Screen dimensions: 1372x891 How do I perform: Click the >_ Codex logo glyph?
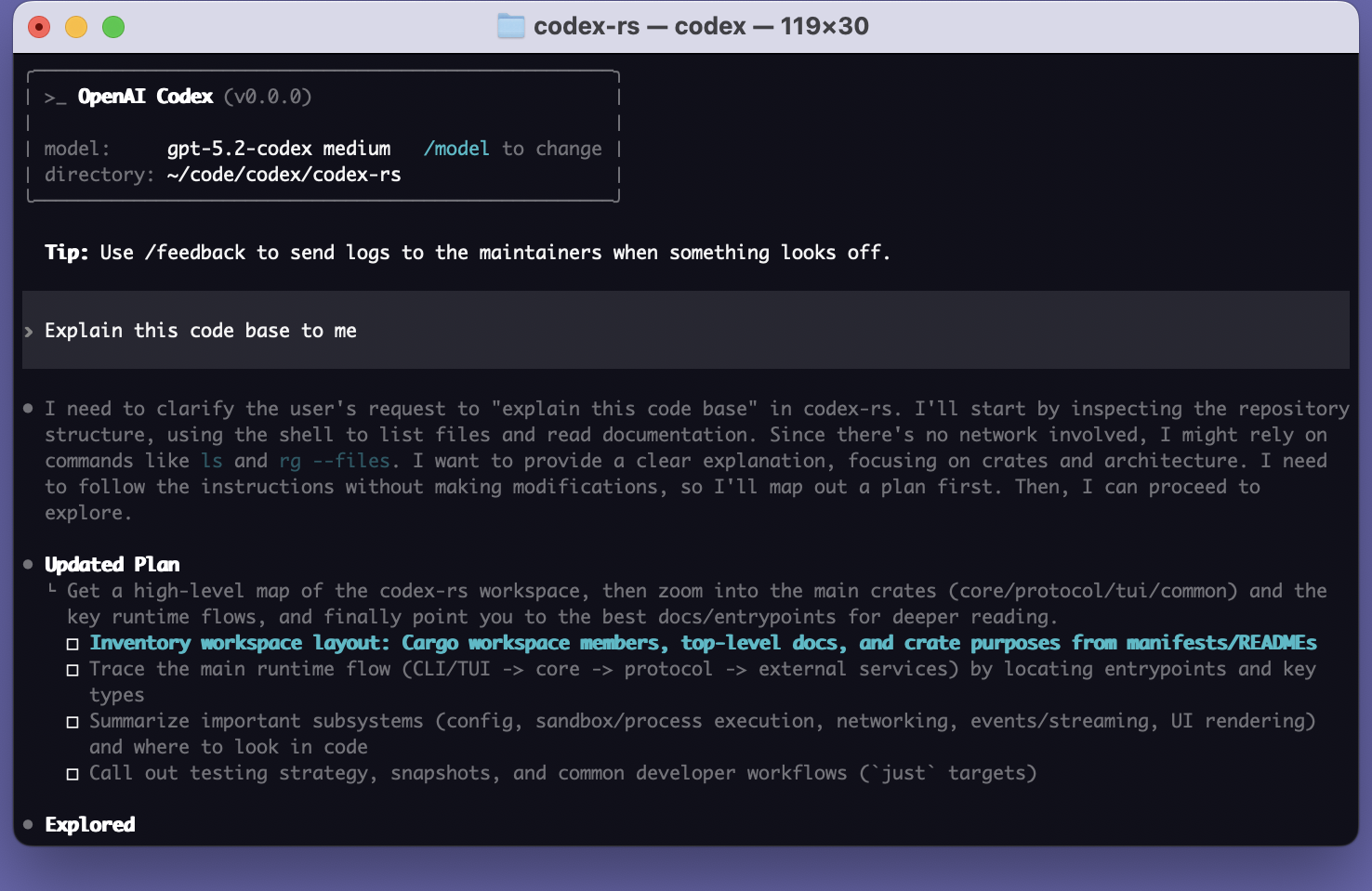56,97
